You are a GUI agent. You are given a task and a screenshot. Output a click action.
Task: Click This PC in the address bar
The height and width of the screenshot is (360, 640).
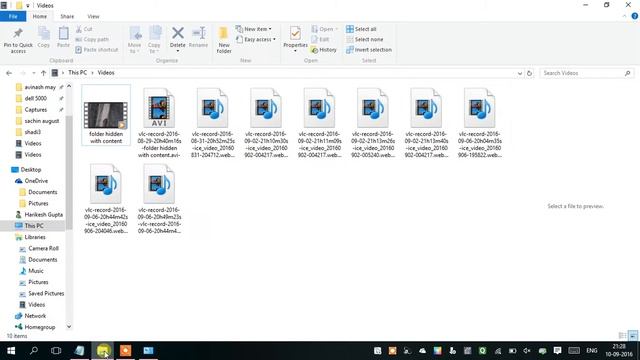(78, 73)
